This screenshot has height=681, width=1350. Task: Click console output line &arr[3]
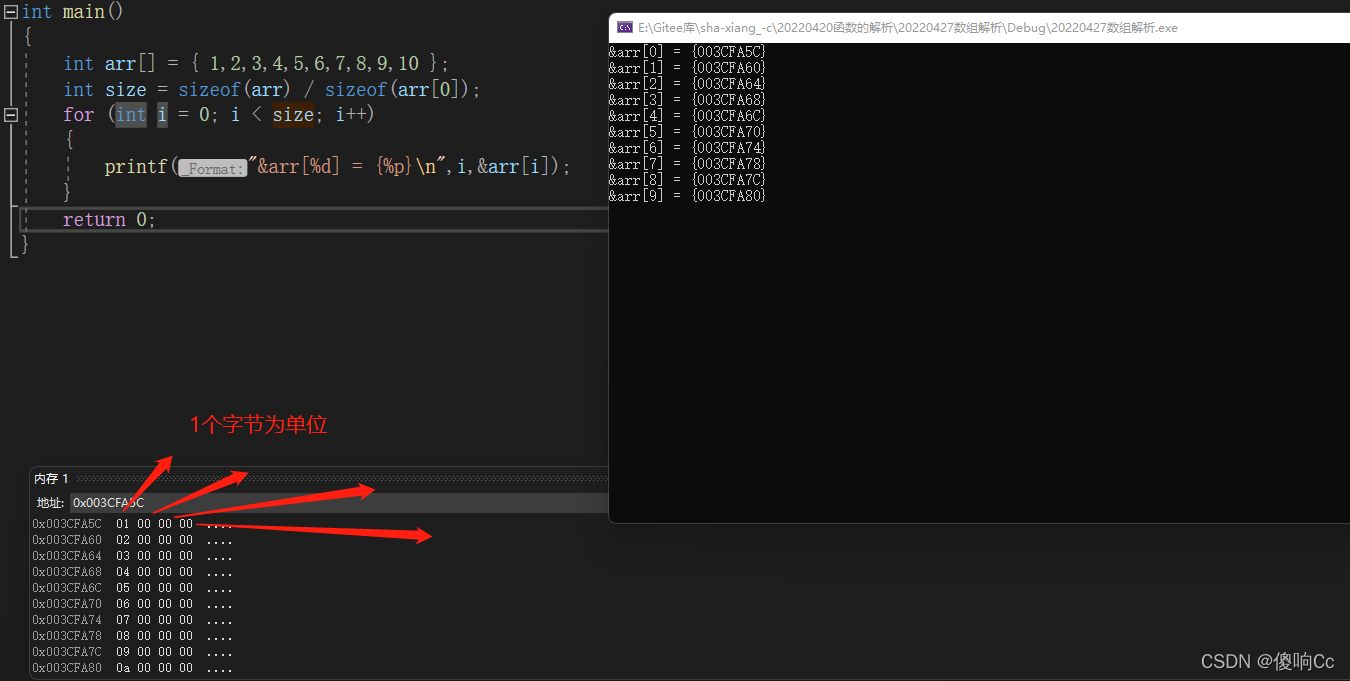coord(688,100)
